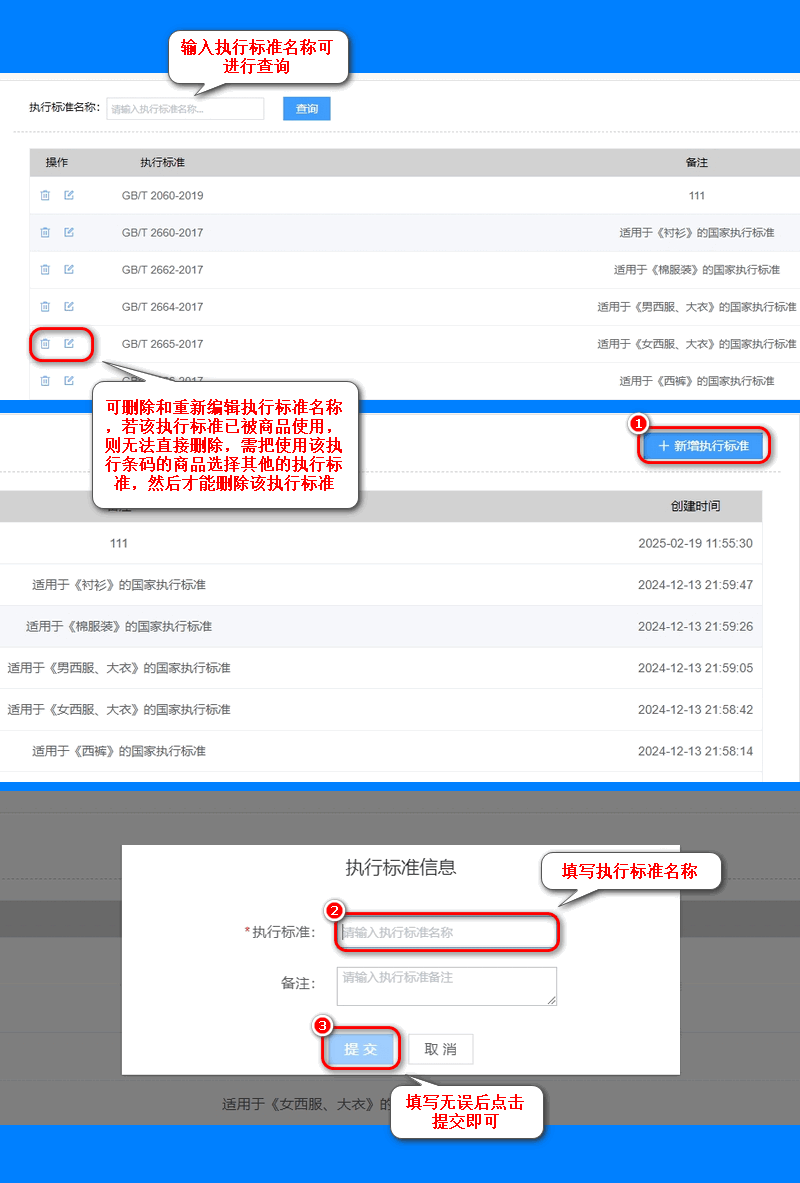Image resolution: width=800 pixels, height=1183 pixels.
Task: Click 《男西服、大衣》 note beside GB/T 2664-2017
Action: (697, 306)
